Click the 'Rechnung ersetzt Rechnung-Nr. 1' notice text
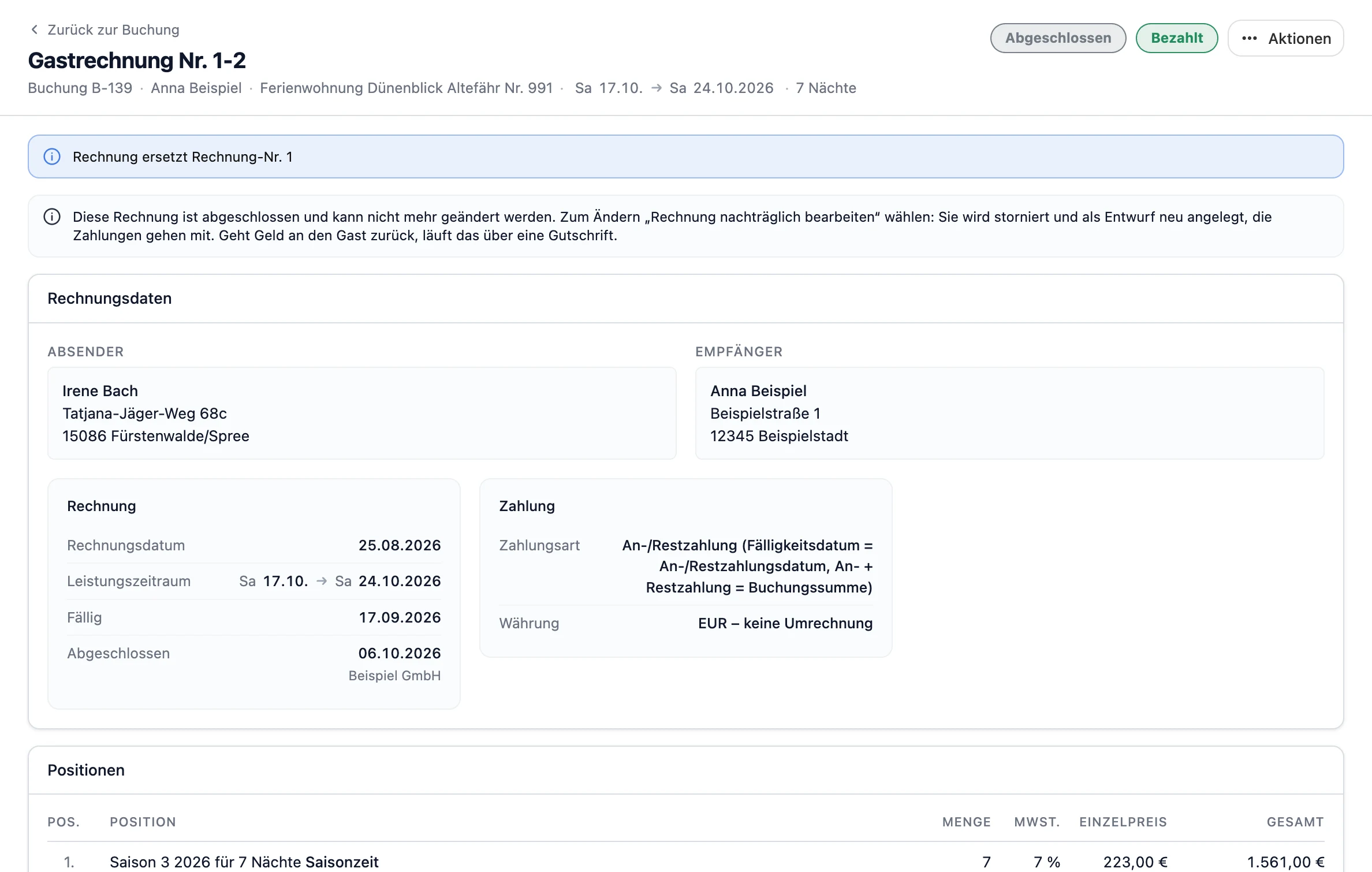1372x872 pixels. (x=182, y=156)
